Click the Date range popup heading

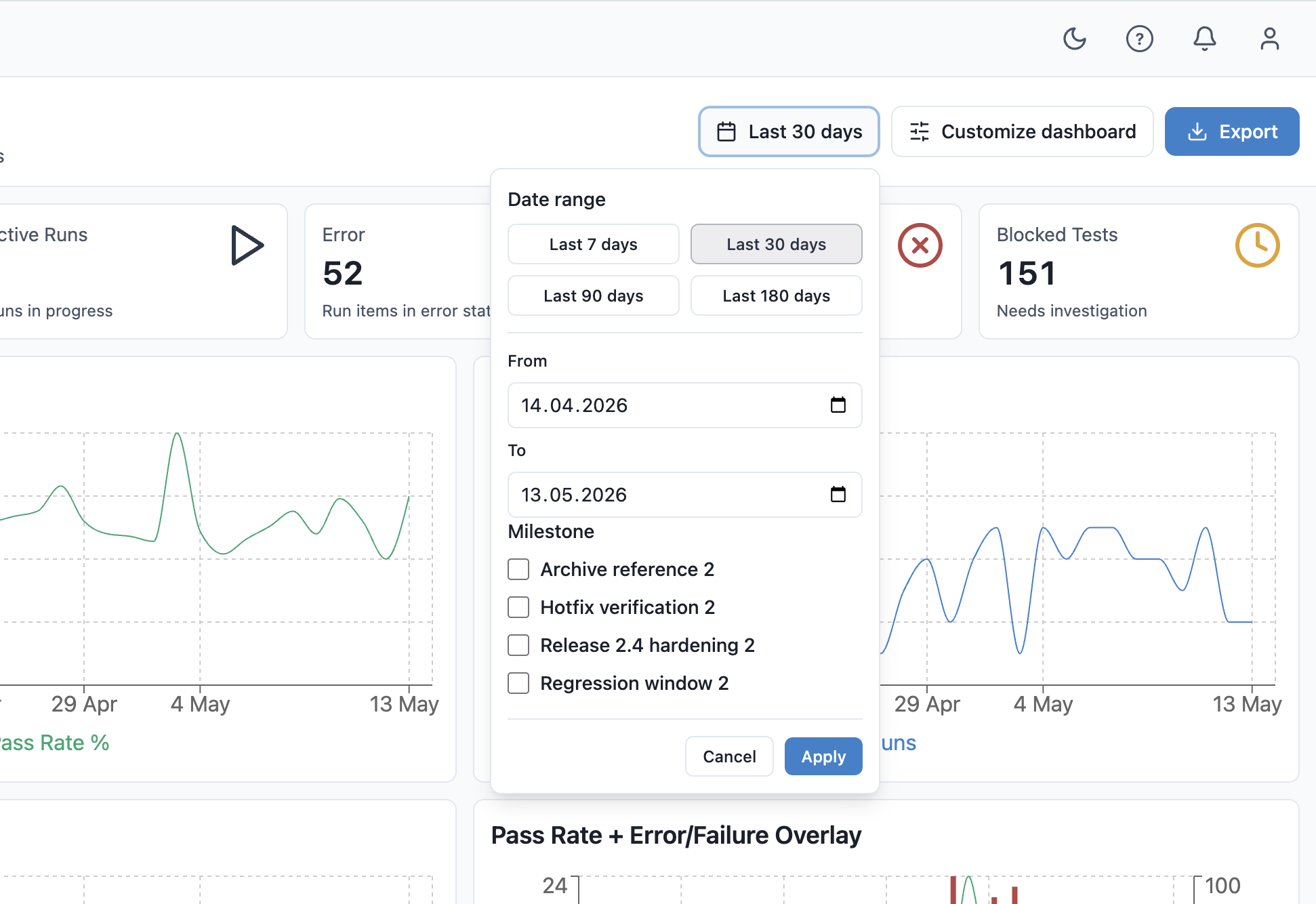pyautogui.click(x=557, y=199)
